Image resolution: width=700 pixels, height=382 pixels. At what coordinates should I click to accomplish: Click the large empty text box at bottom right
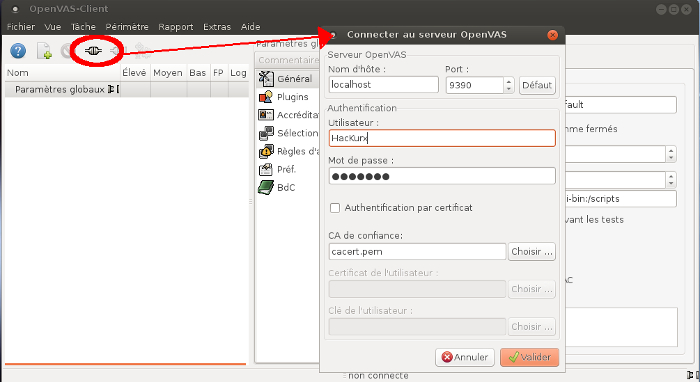621,327
